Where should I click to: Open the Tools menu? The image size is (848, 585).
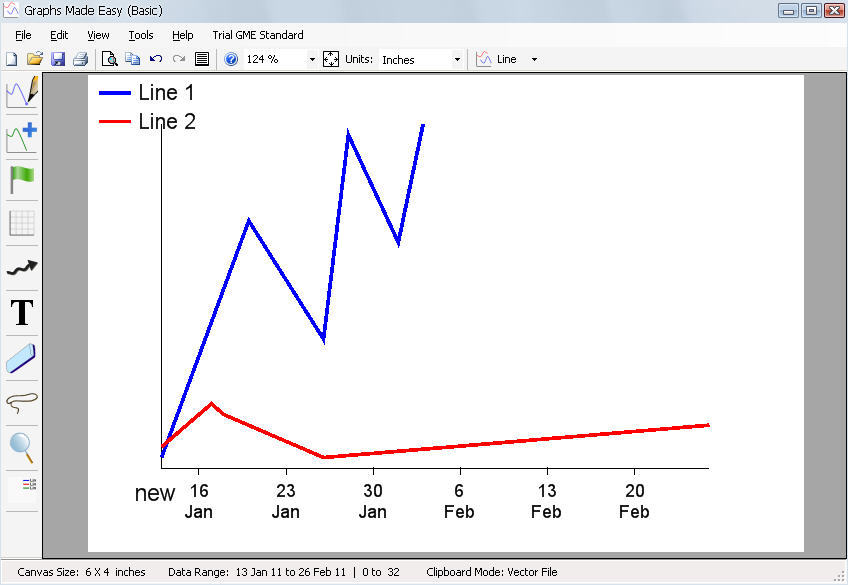pos(140,35)
